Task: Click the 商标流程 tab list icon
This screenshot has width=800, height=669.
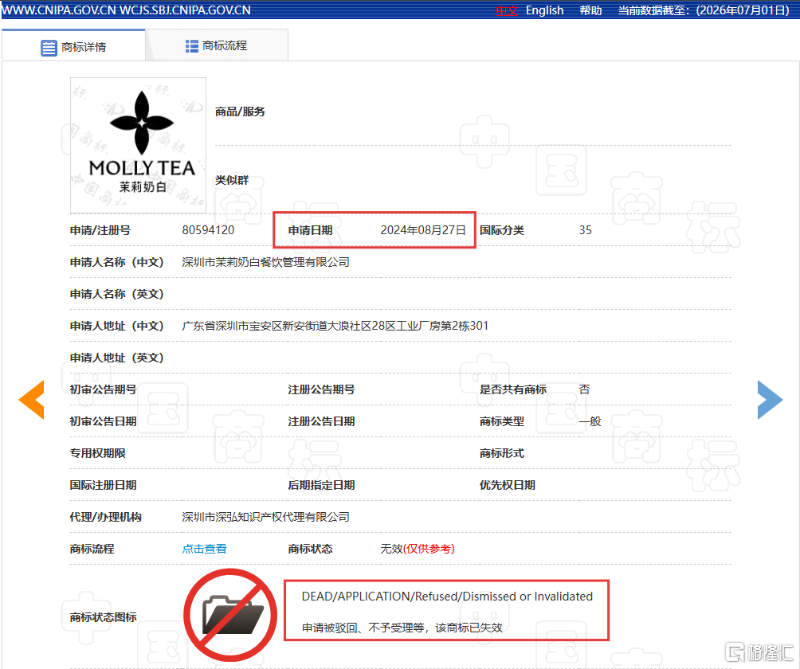Action: [x=191, y=46]
